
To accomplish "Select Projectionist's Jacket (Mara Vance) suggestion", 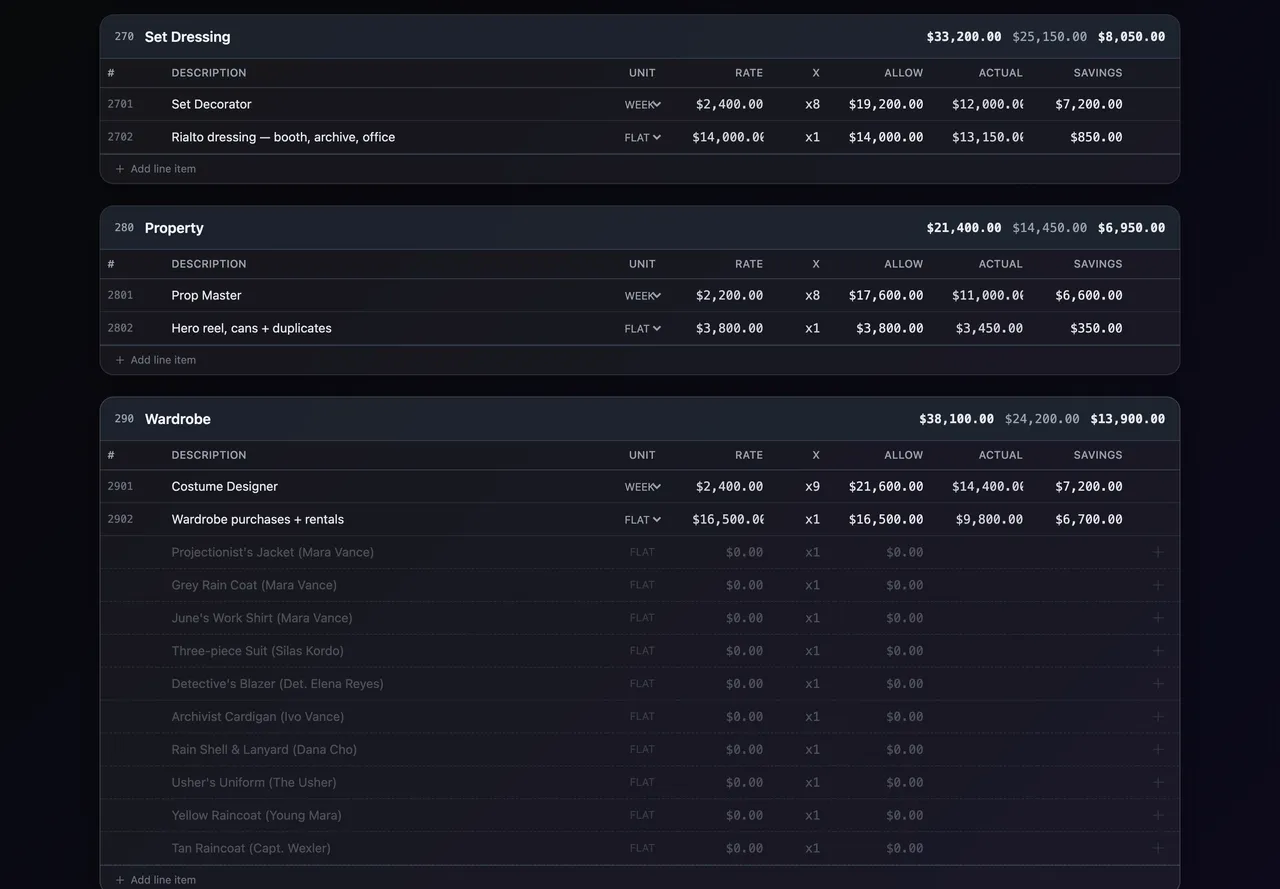I will [x=272, y=552].
